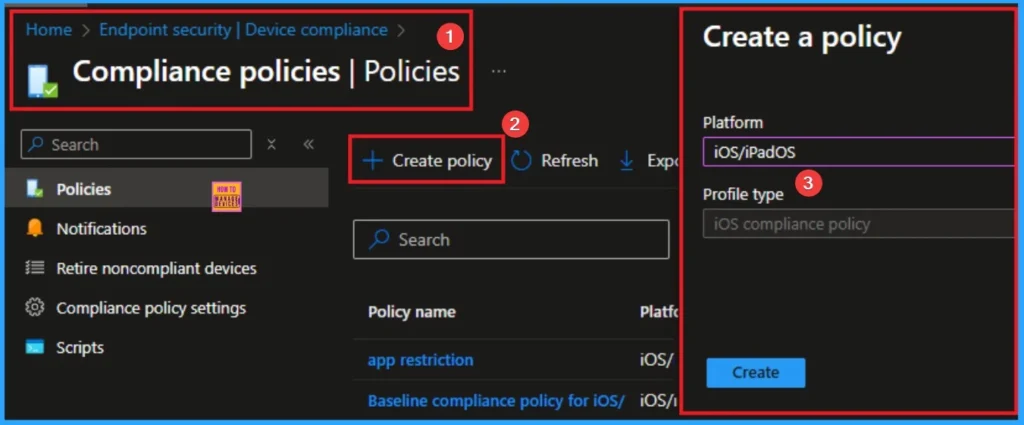Click the Retire noncompliant devices list icon

[x=35, y=268]
